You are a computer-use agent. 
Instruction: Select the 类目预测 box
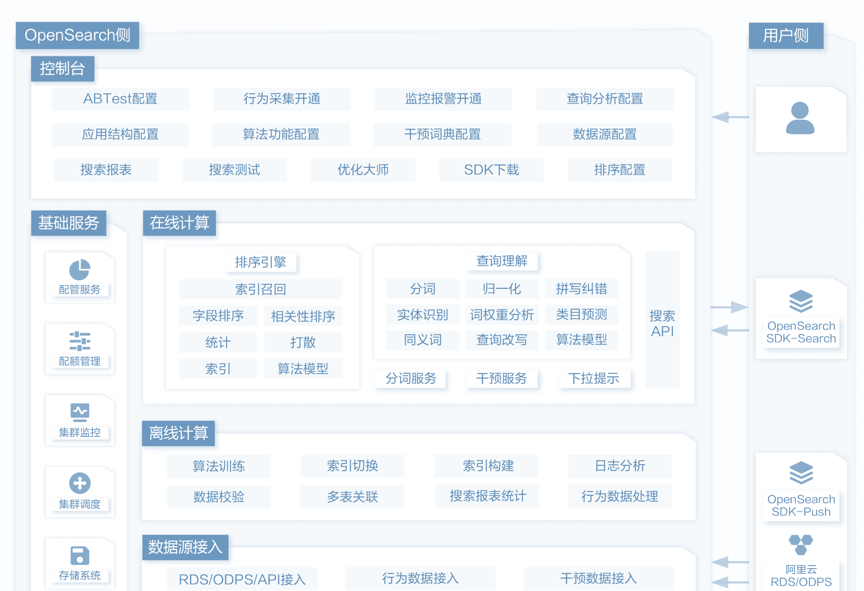coord(581,315)
